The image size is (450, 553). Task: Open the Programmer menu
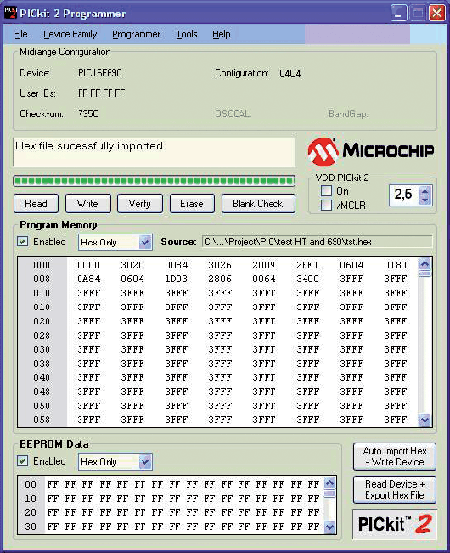136,34
